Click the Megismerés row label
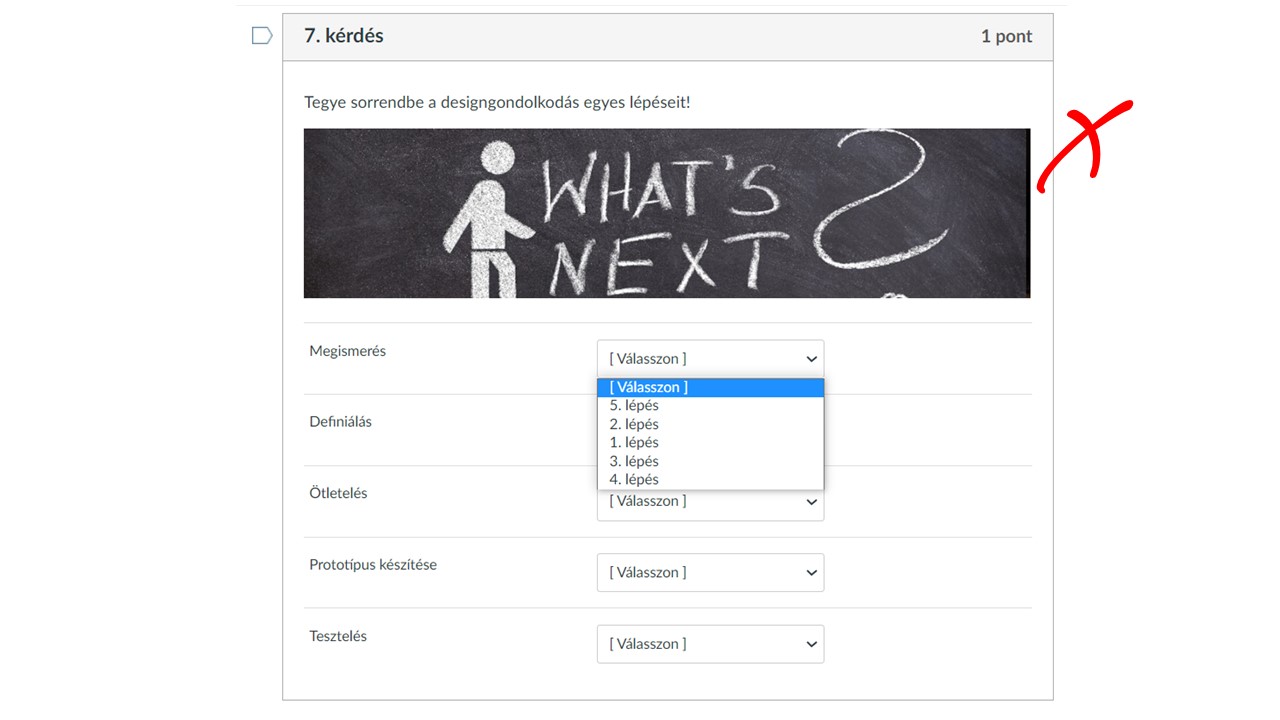 pos(347,351)
